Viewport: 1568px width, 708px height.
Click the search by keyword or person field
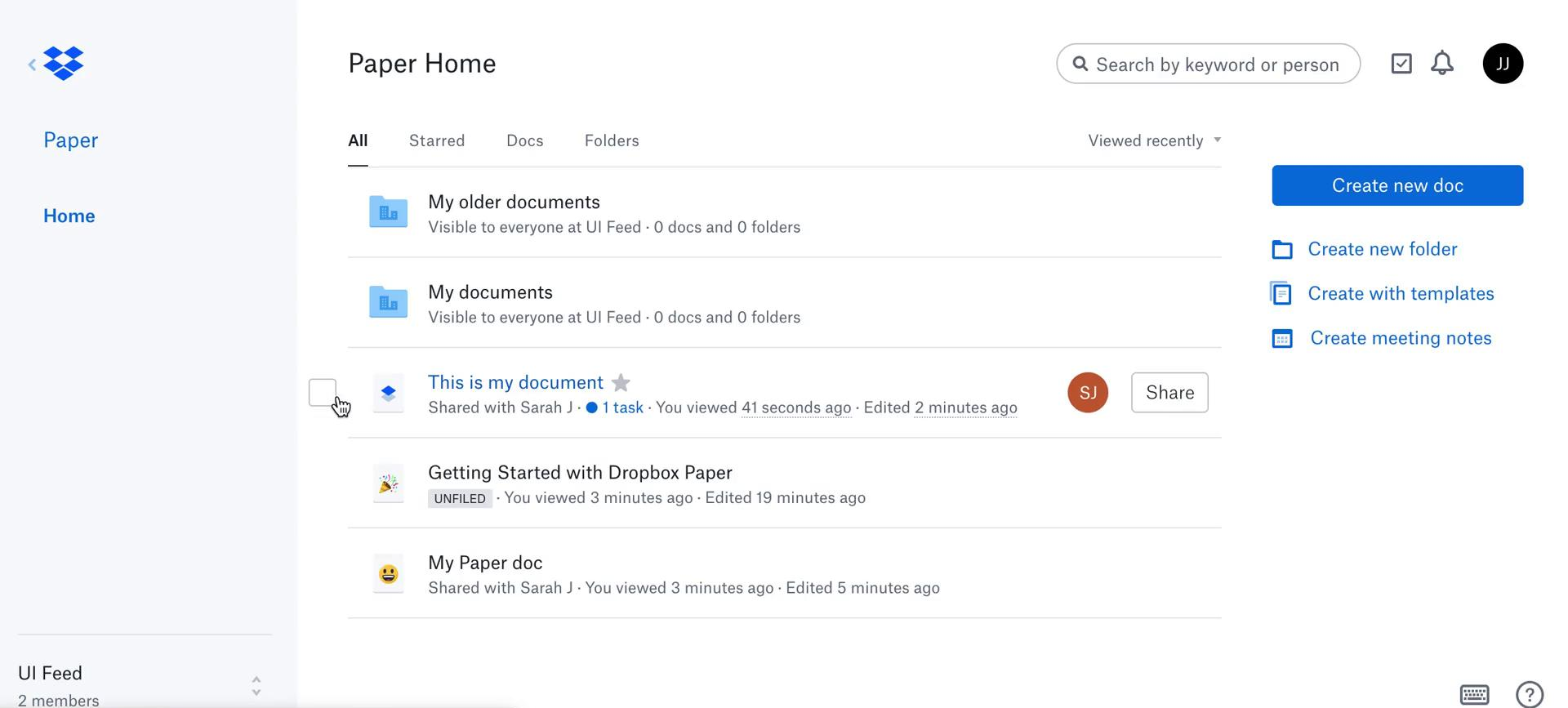[1208, 64]
